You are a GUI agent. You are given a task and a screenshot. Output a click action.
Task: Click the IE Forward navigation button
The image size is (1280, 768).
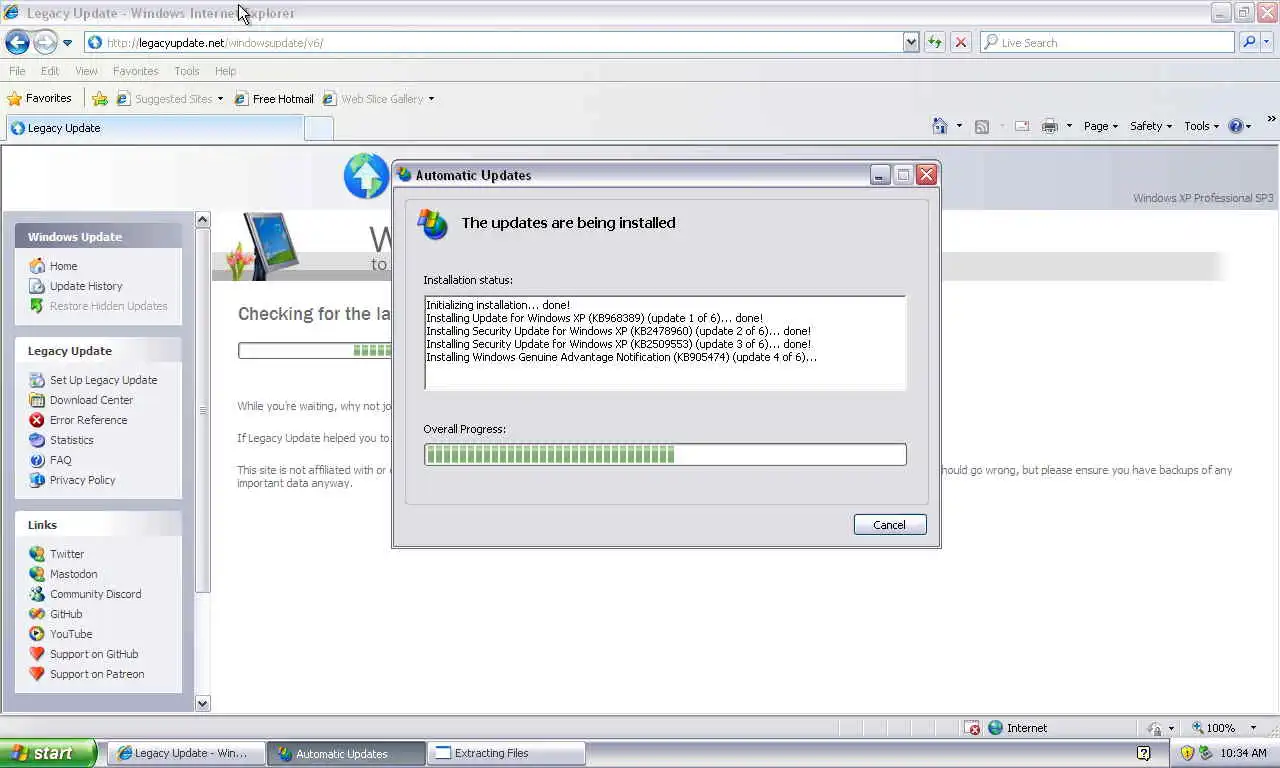pyautogui.click(x=45, y=42)
